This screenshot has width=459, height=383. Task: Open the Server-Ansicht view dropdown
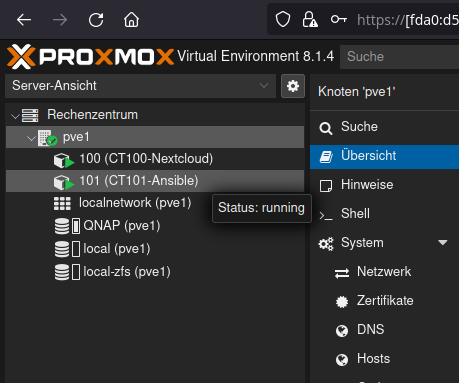(x=140, y=86)
